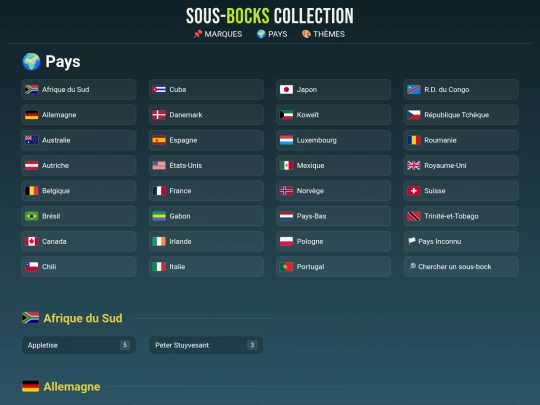This screenshot has width=540, height=405.
Task: Click Chercher un sous-bock search button
Action: point(461,267)
